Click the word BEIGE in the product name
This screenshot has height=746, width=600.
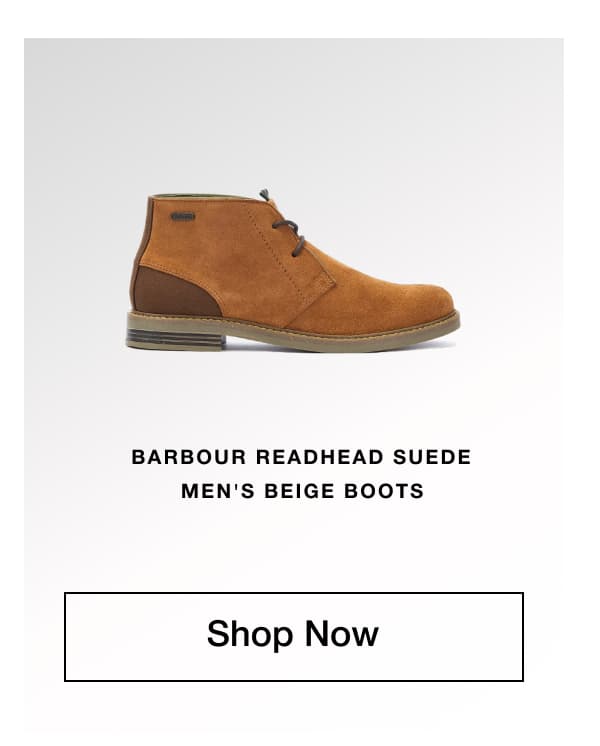tap(299, 491)
